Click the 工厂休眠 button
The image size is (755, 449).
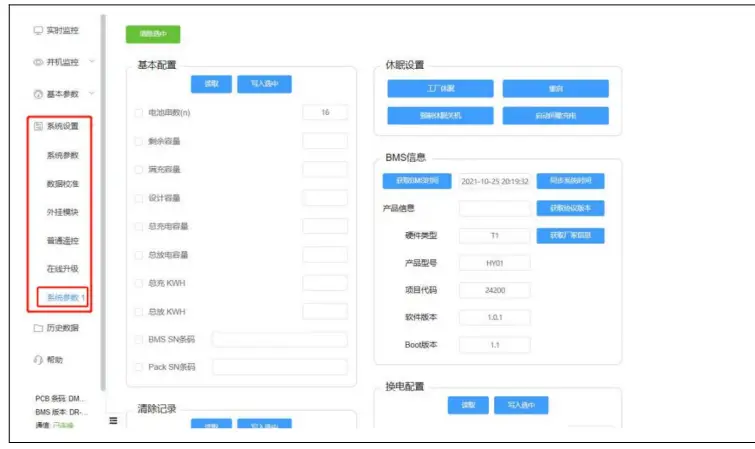pos(441,89)
